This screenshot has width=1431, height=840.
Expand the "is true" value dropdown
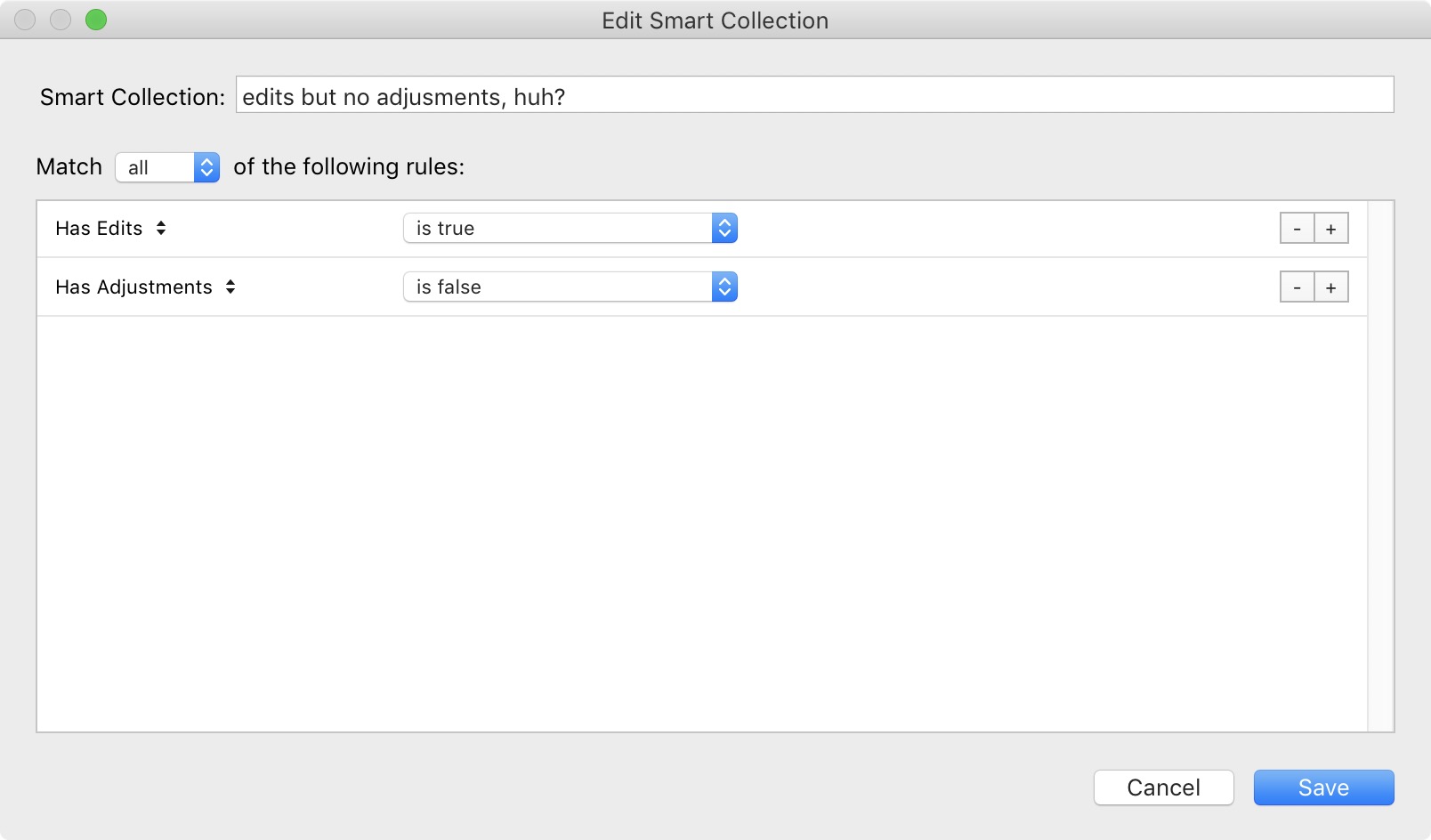(x=570, y=229)
